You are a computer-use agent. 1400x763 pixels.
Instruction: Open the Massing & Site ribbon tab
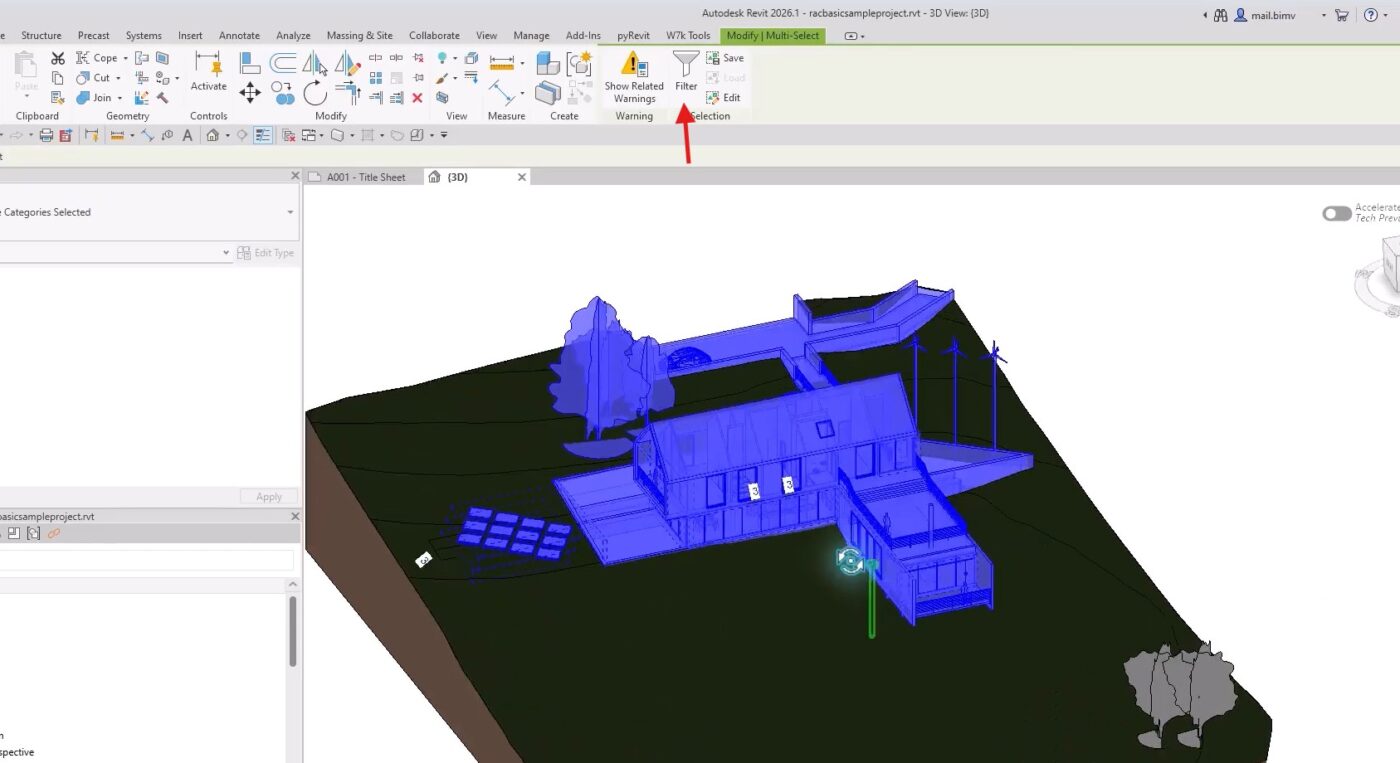[359, 36]
